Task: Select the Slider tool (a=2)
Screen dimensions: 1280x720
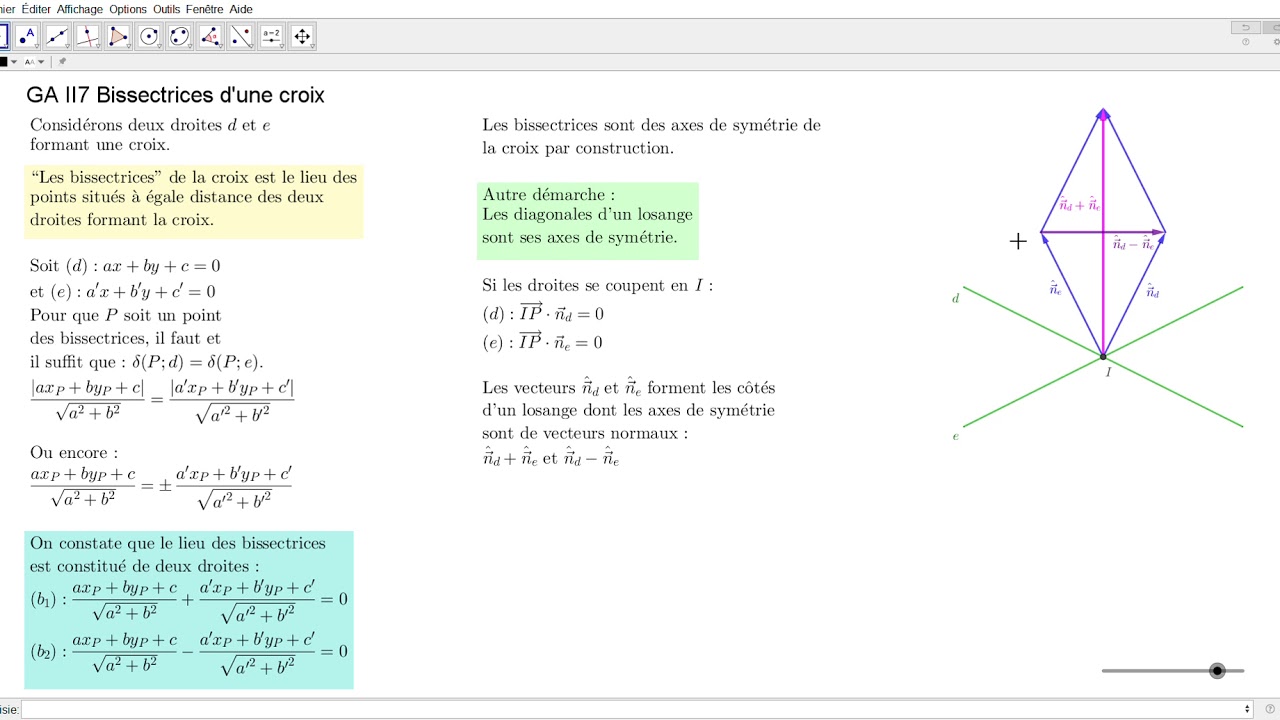Action: pyautogui.click(x=271, y=37)
